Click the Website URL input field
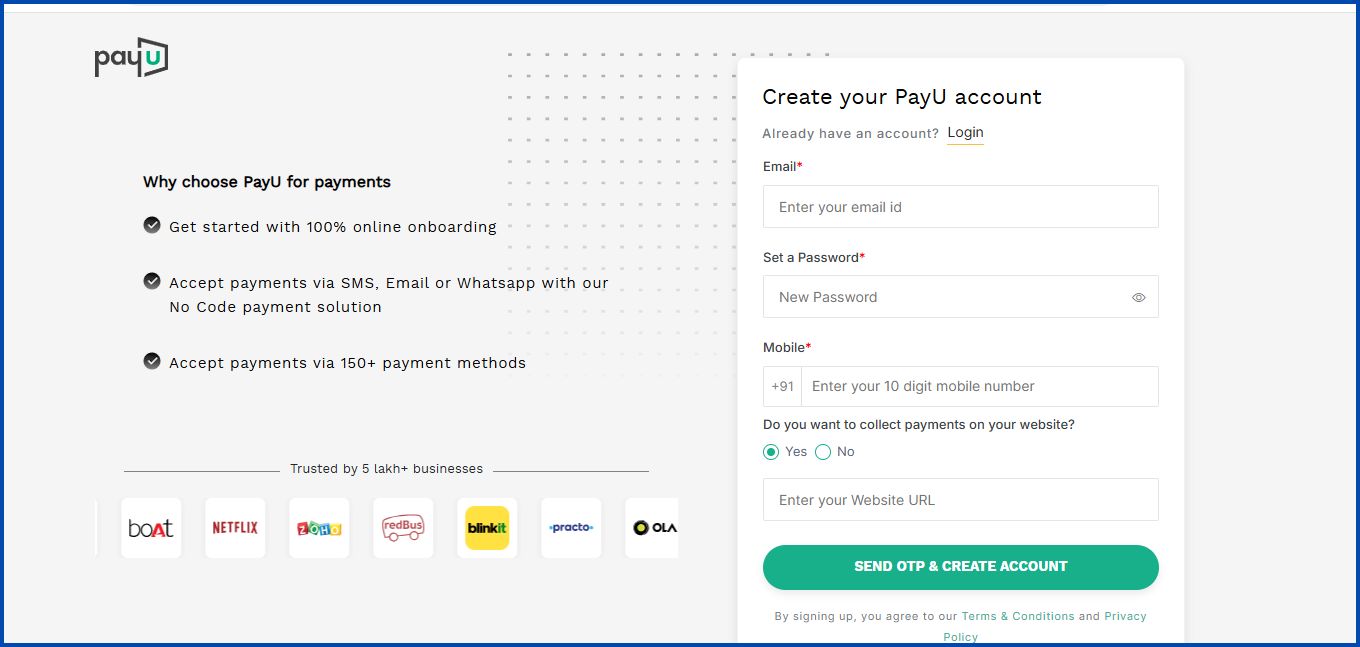 click(x=960, y=499)
